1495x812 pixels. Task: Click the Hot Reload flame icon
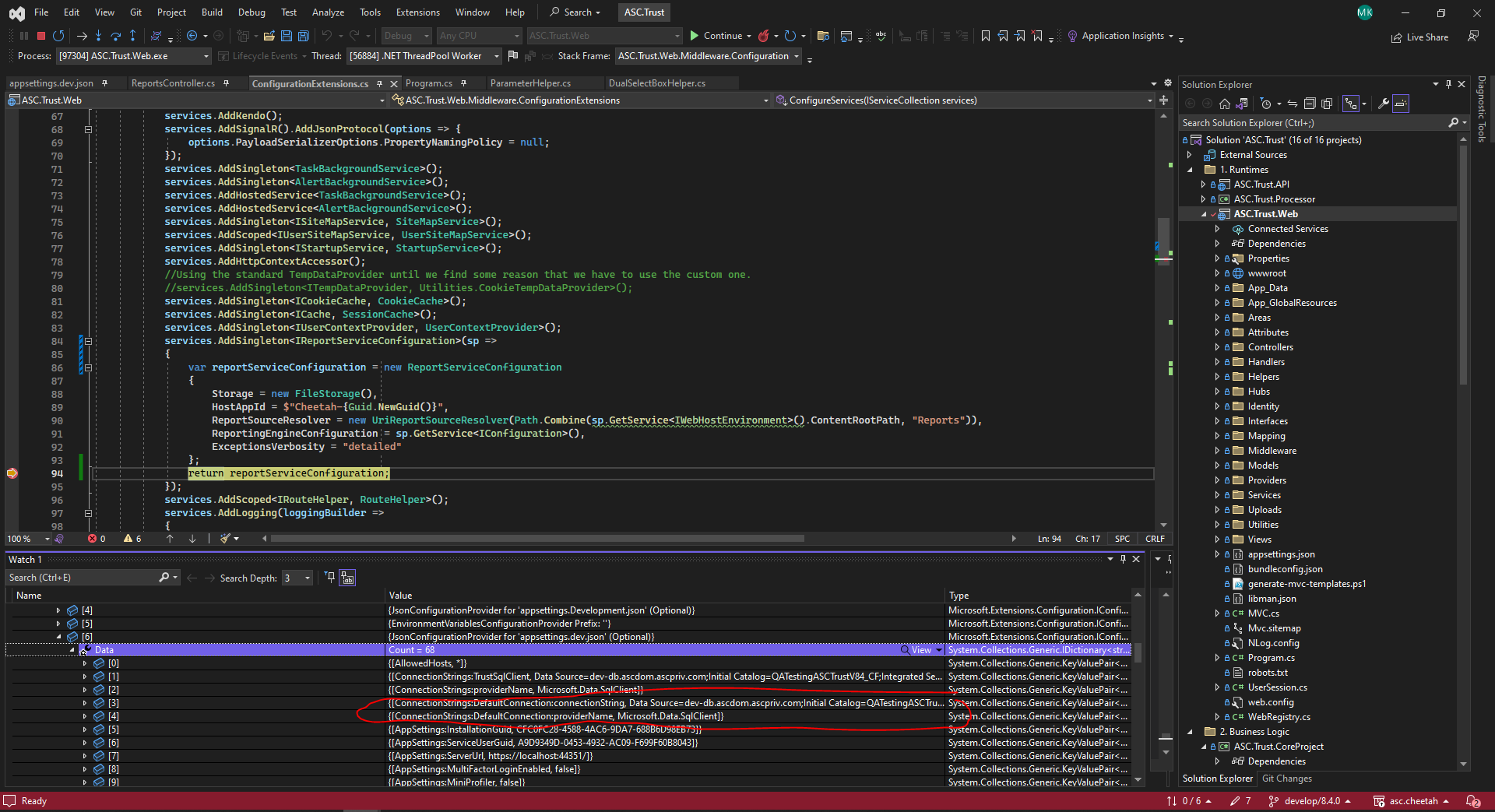coord(764,36)
